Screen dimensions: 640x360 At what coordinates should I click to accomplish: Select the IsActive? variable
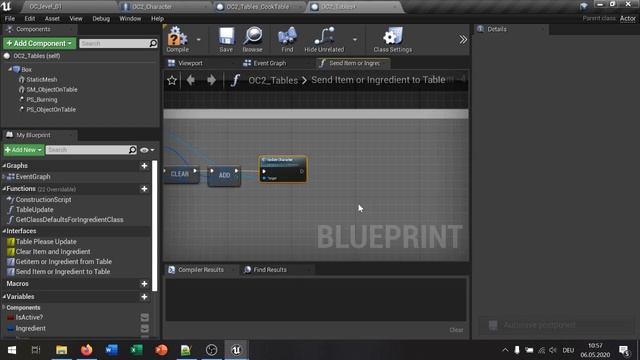click(x=29, y=318)
